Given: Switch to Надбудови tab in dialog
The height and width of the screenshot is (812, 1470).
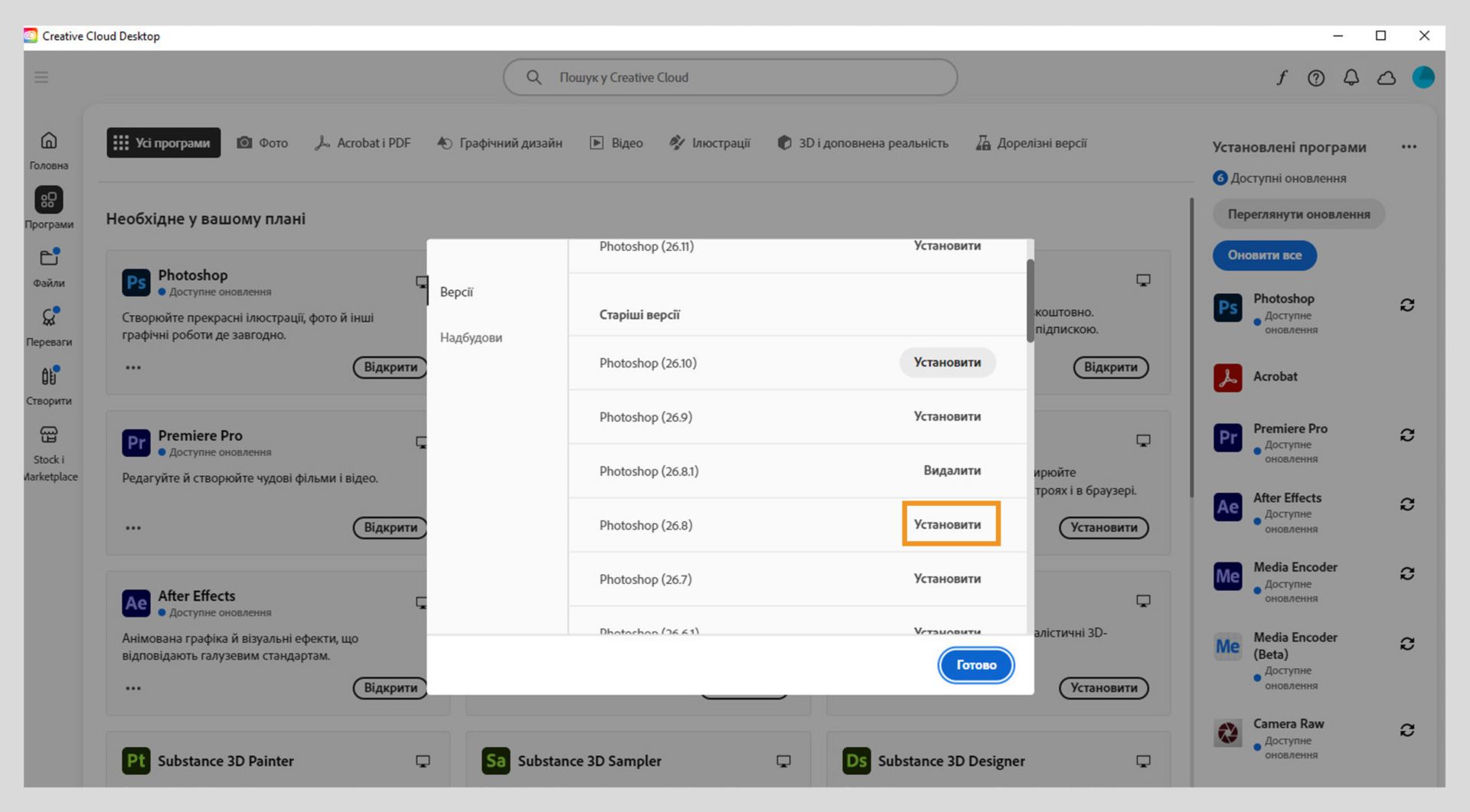Looking at the screenshot, I should (x=471, y=338).
